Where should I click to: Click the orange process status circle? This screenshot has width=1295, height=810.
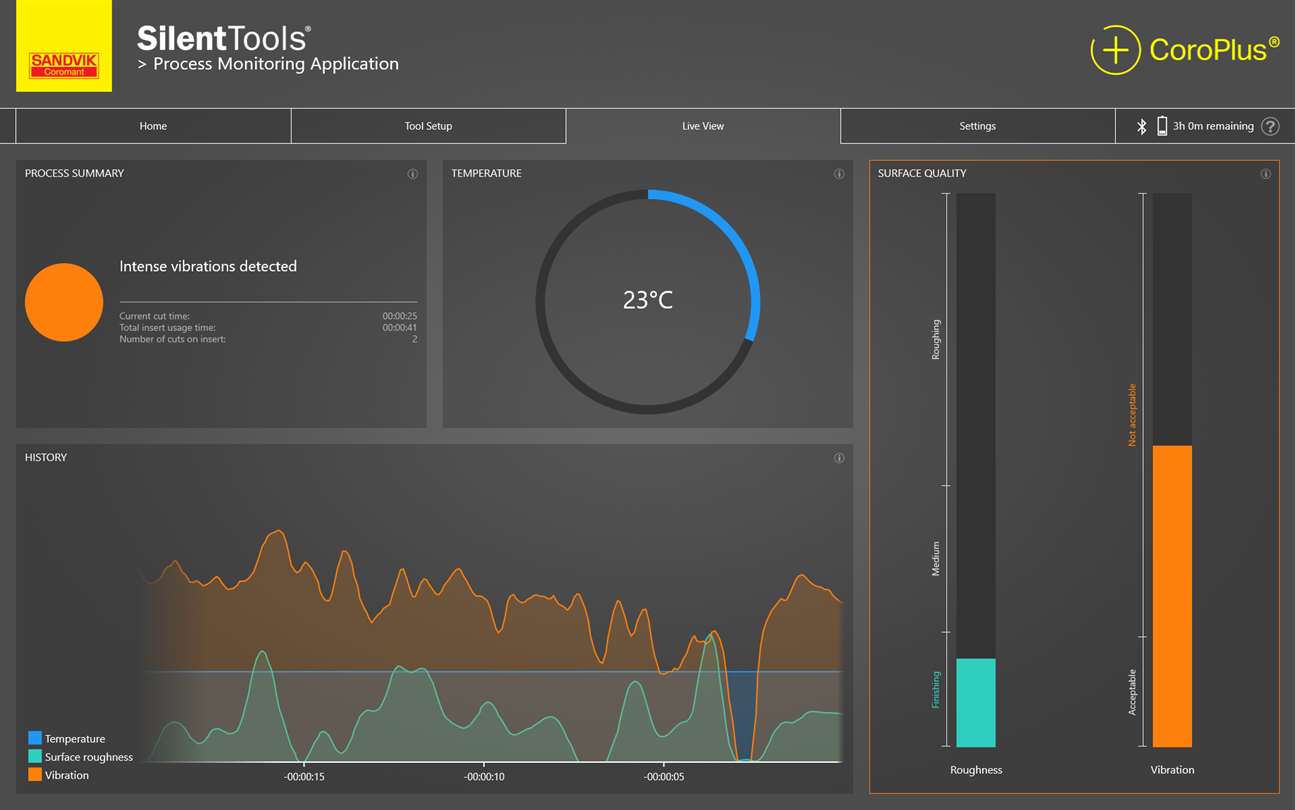pyautogui.click(x=64, y=302)
